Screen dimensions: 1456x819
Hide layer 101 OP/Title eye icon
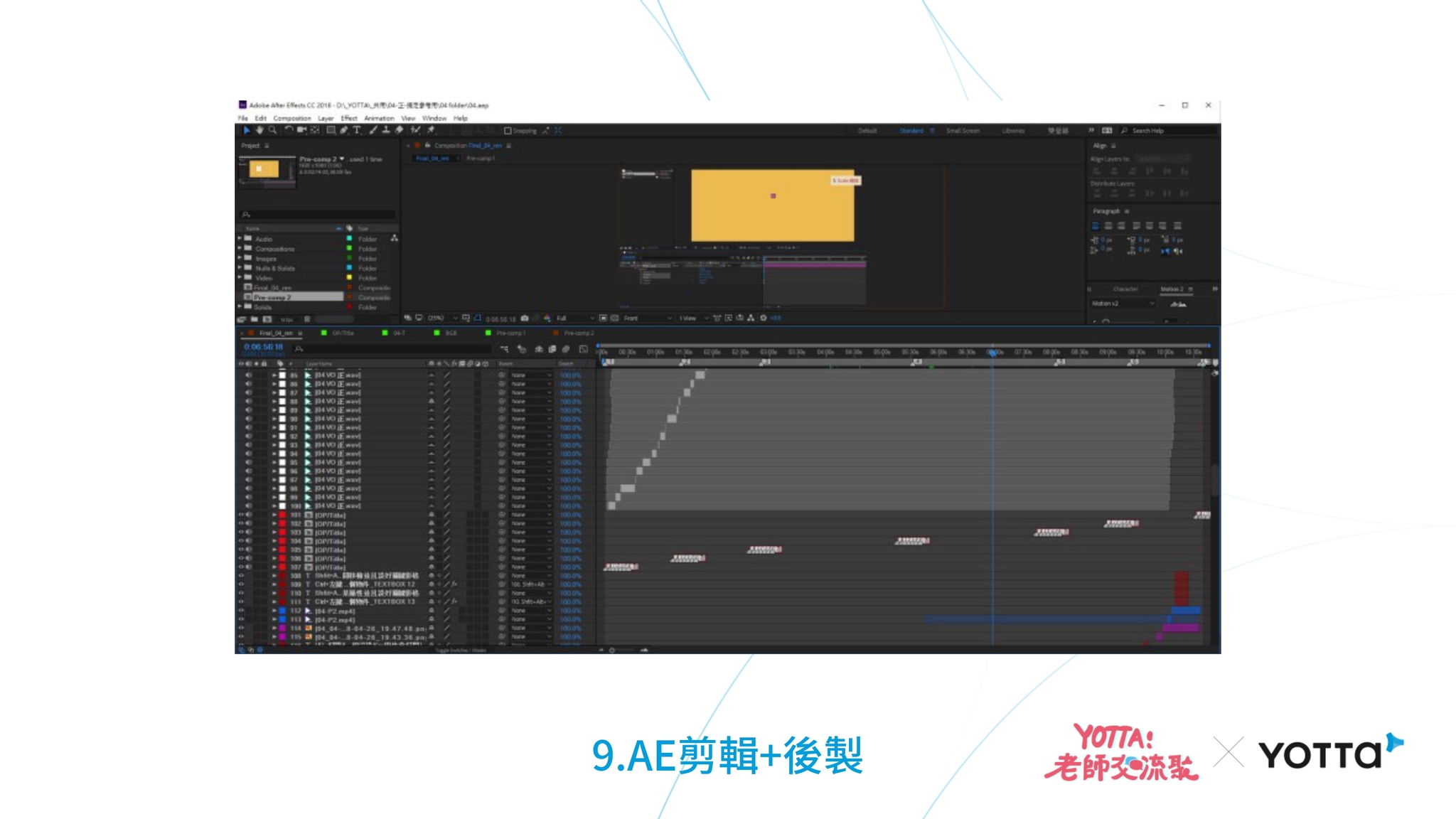pos(241,515)
